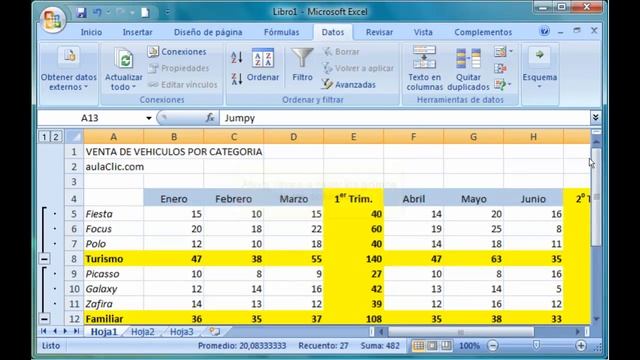The height and width of the screenshot is (360, 640).
Task: Select the Febrero header cell
Action: pos(233,198)
